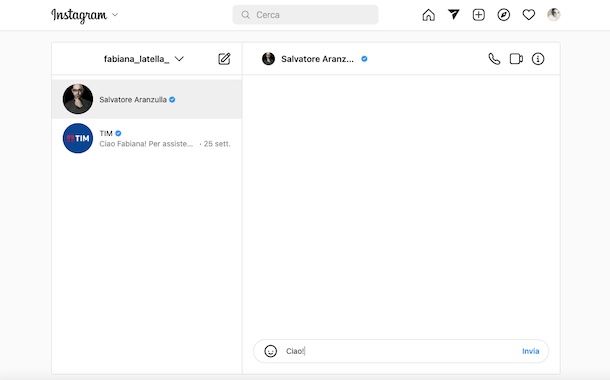
Task: Click message preview 'Ciao Fabiana! Per assiste...'
Action: pos(146,144)
